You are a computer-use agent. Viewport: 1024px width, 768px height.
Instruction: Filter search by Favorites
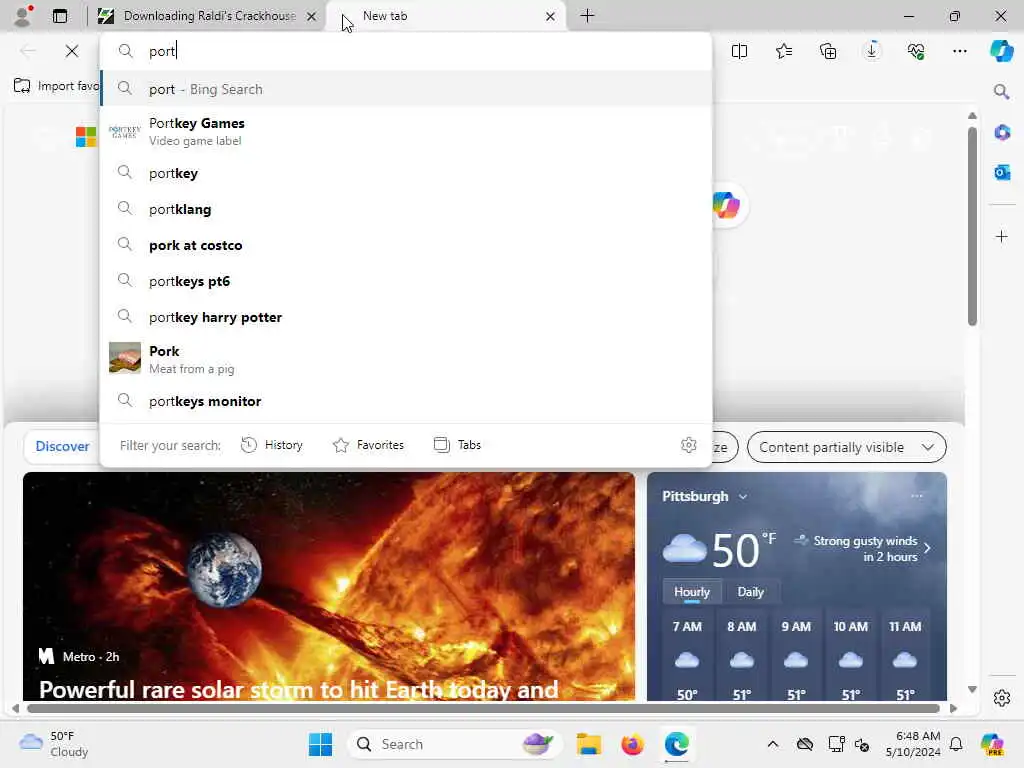pyautogui.click(x=368, y=445)
